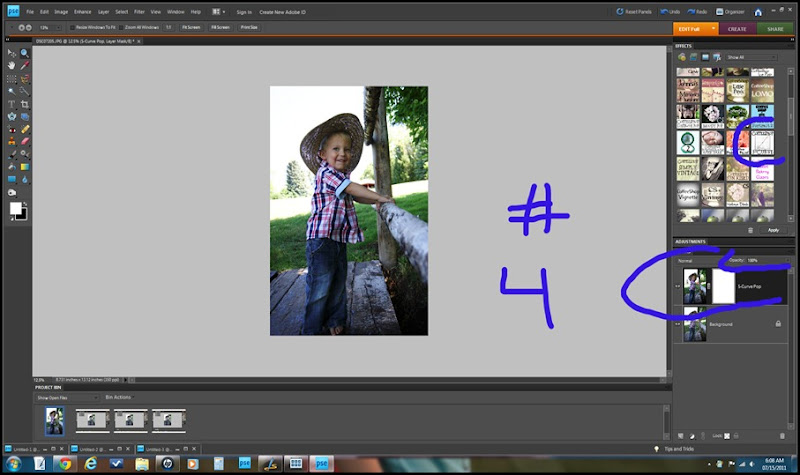Select the Crop tool
Screen dimensions: 800x475
tap(24, 104)
